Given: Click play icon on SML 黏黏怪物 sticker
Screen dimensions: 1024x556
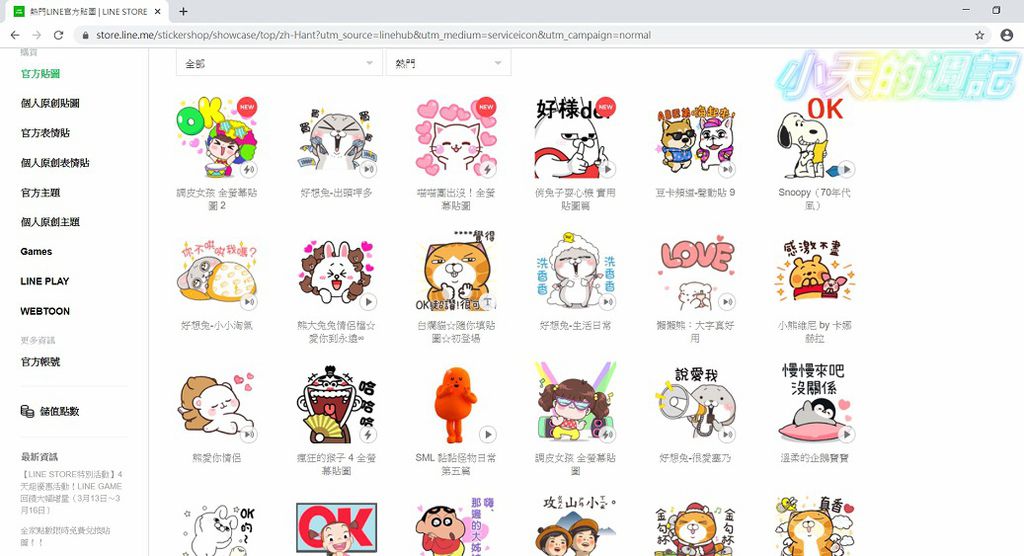Looking at the screenshot, I should pyautogui.click(x=487, y=434).
